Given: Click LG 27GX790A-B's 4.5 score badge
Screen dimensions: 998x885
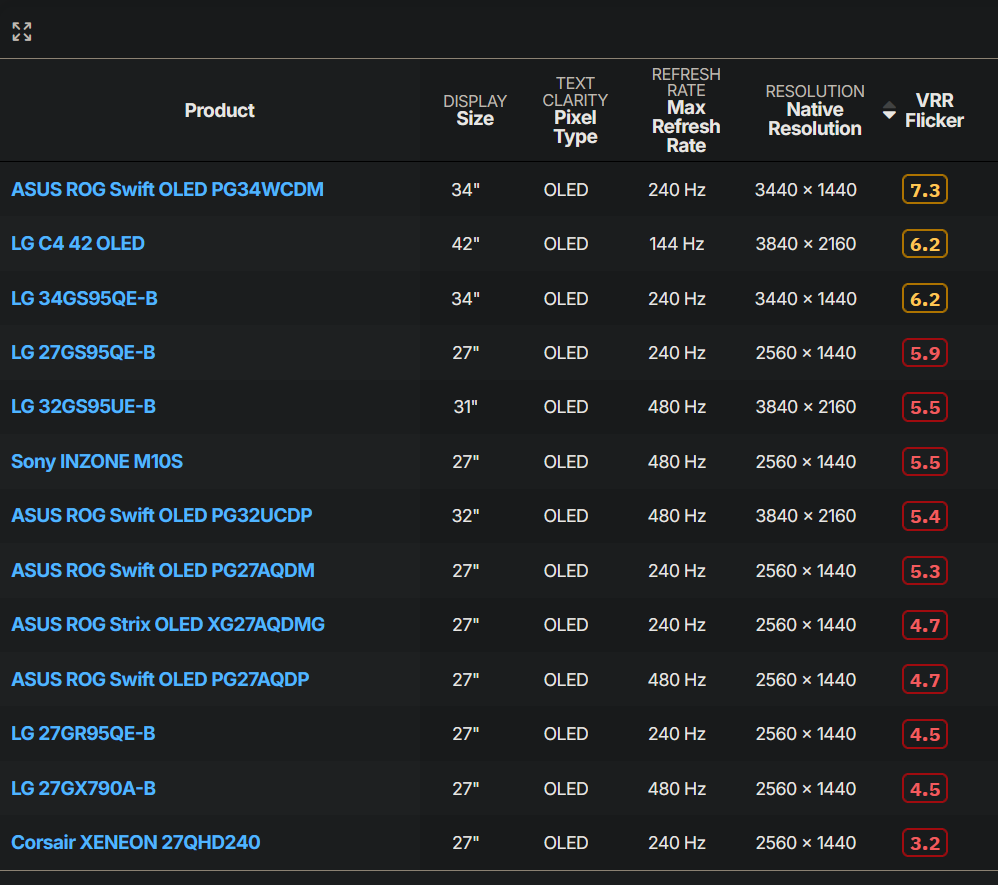Looking at the screenshot, I should (x=925, y=789).
